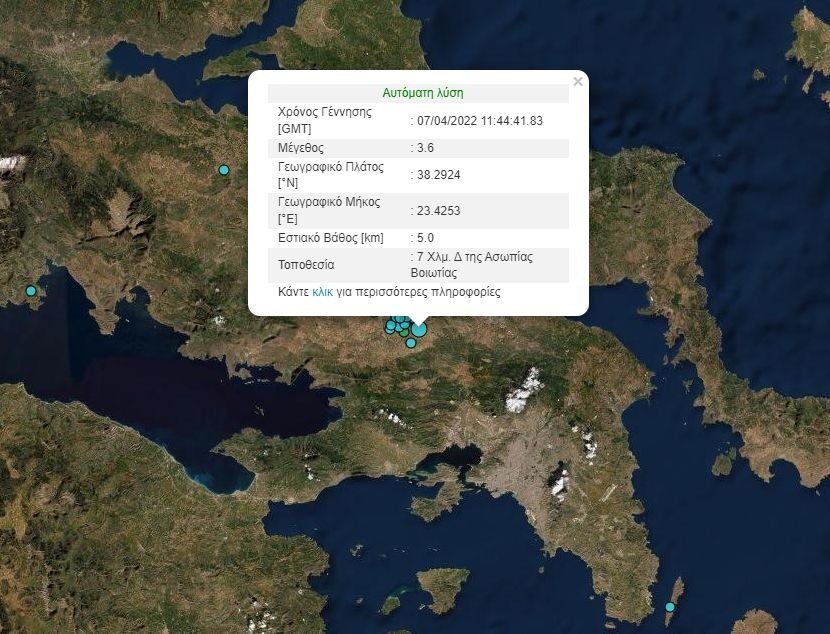Click the magnitude value 3.6

425,148
